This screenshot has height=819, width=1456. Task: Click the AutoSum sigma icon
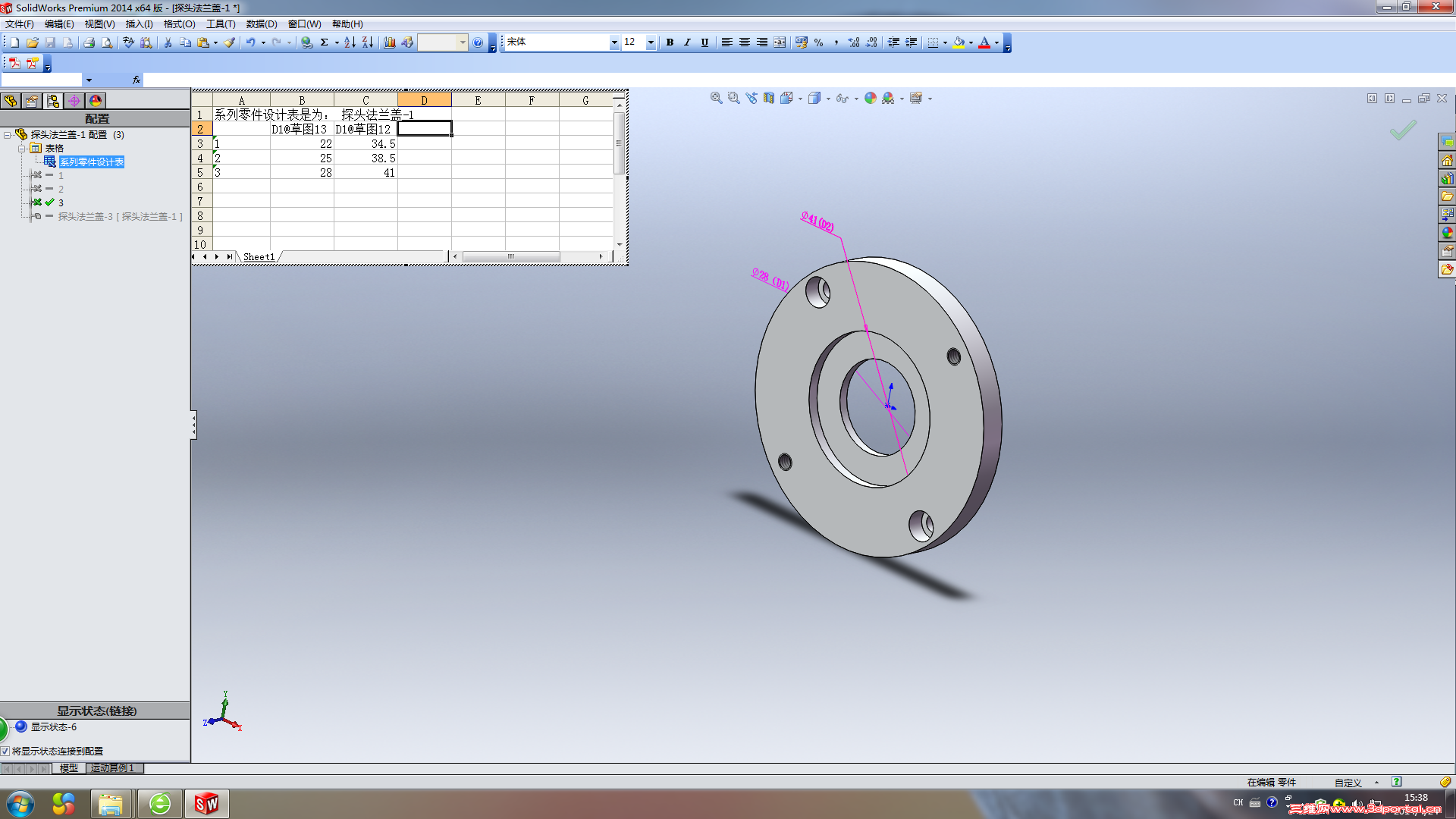[324, 42]
